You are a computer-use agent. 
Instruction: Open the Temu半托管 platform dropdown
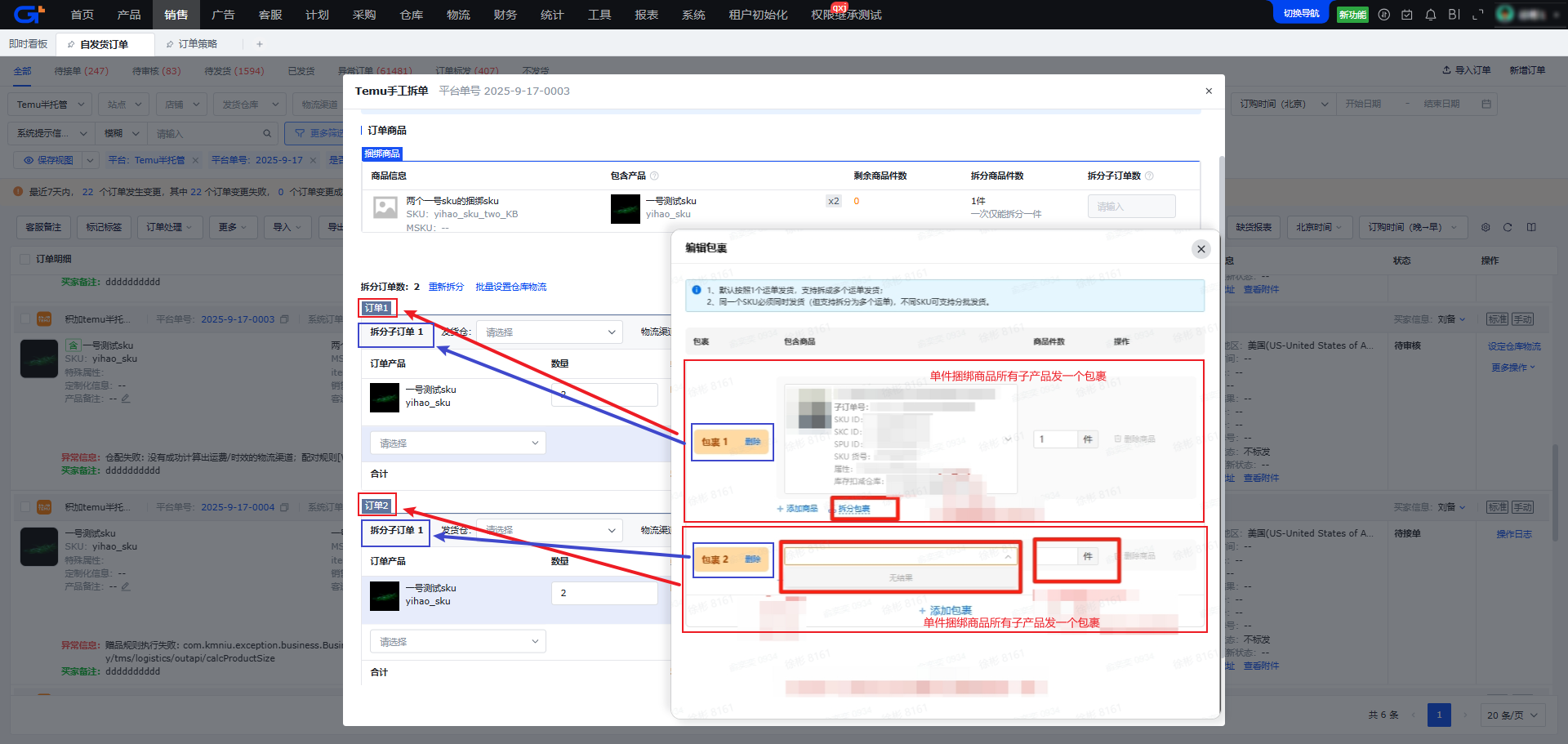coord(50,105)
